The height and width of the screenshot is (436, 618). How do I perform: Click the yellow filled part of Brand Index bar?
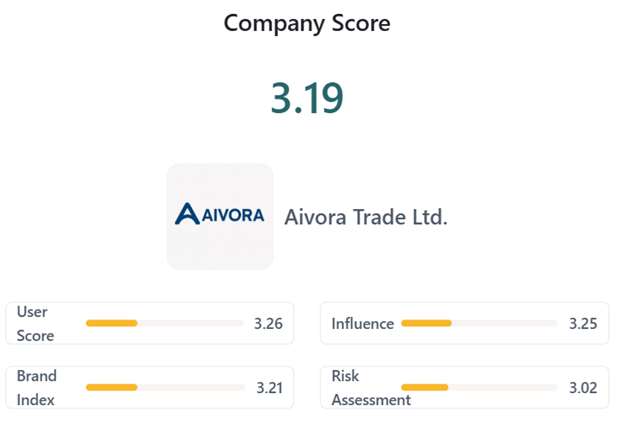[111, 387]
